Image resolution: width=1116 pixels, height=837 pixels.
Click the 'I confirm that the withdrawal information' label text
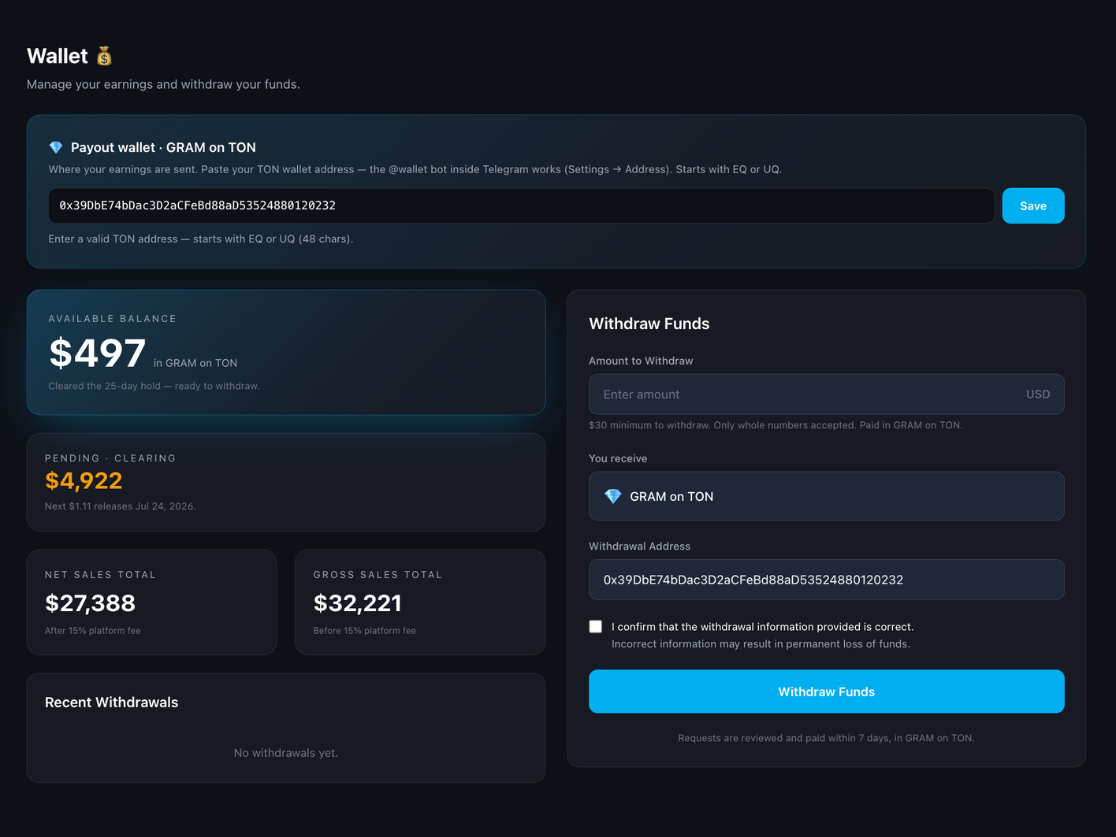pos(762,627)
